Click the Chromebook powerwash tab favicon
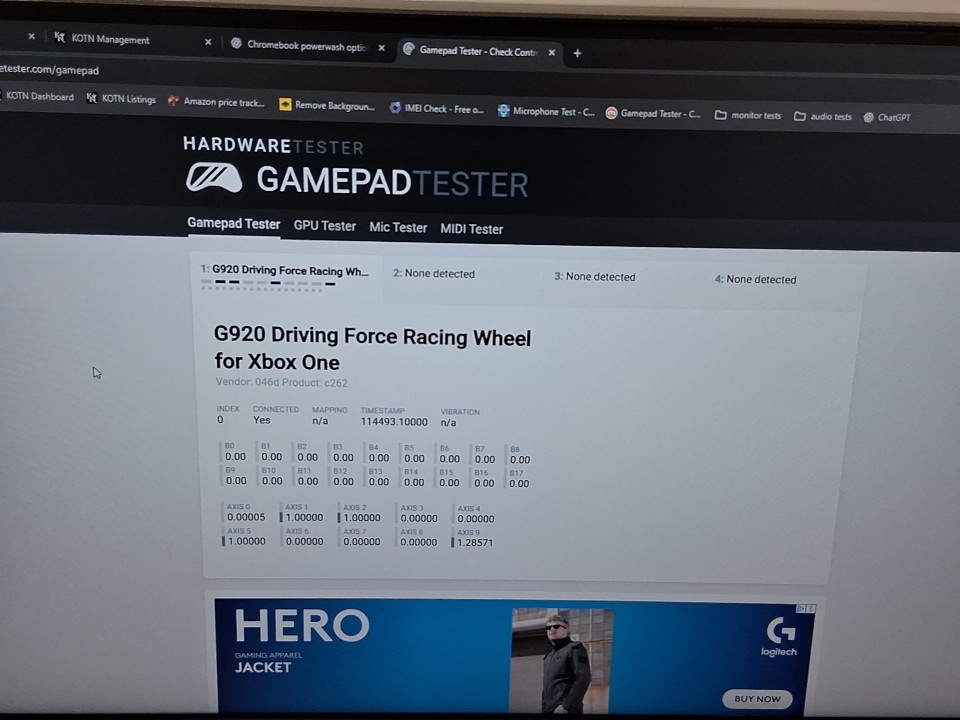Viewport: 960px width, 720px height. pos(236,43)
